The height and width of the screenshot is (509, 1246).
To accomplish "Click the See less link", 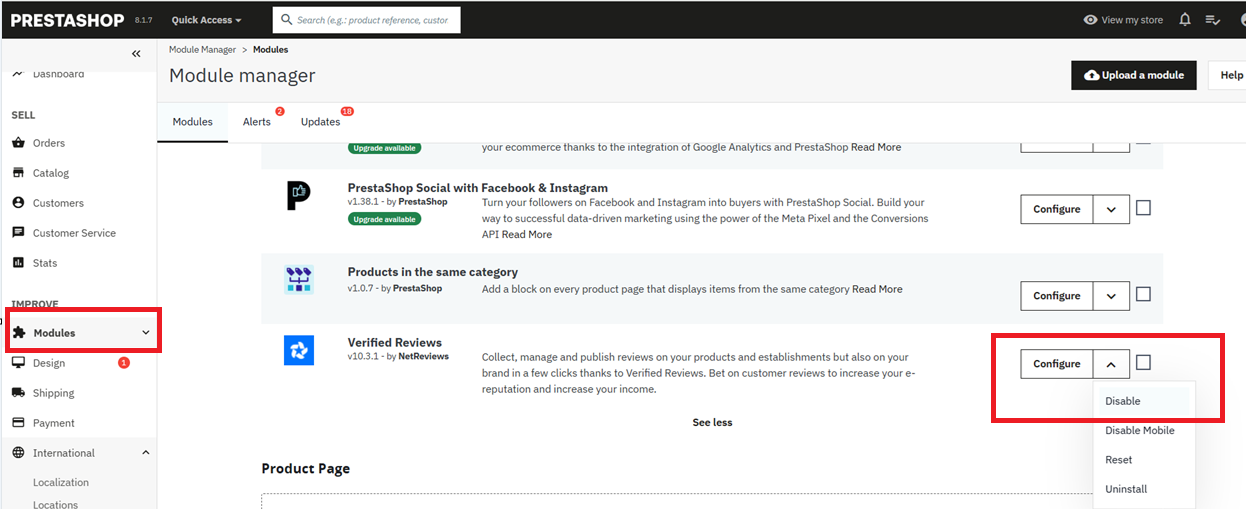I will (712, 422).
